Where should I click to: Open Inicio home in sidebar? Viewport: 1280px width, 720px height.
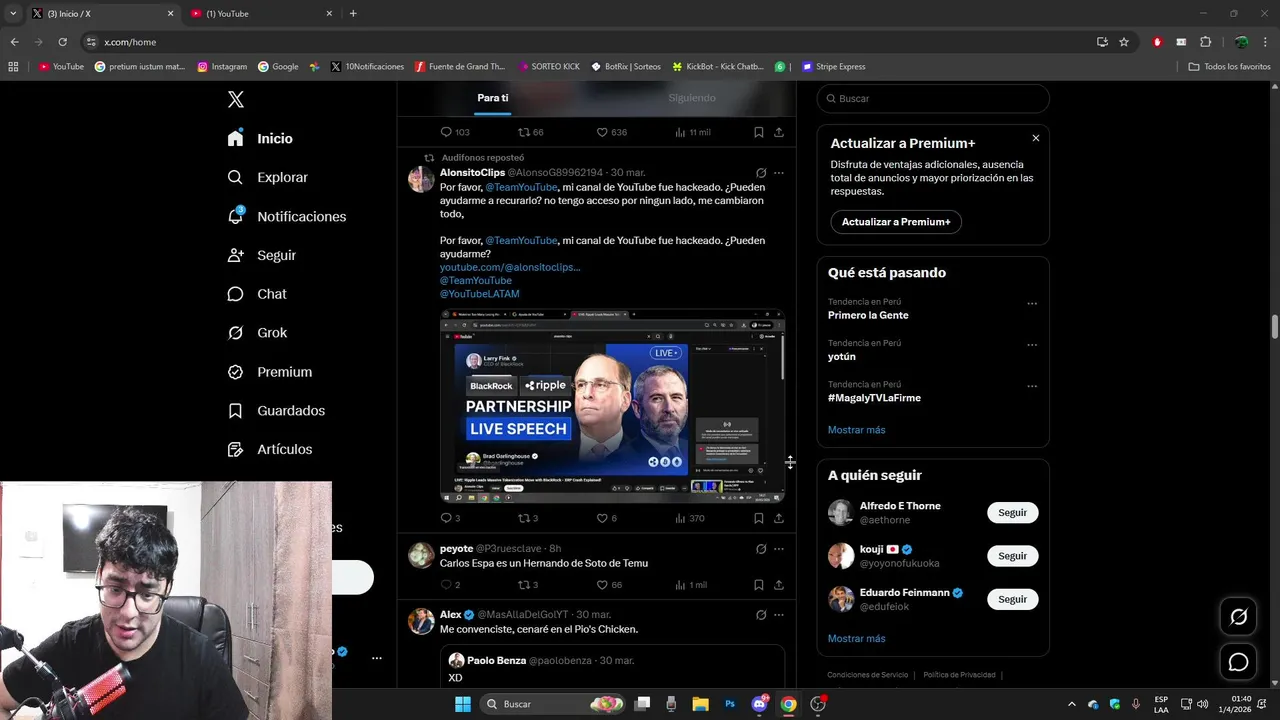(x=260, y=139)
